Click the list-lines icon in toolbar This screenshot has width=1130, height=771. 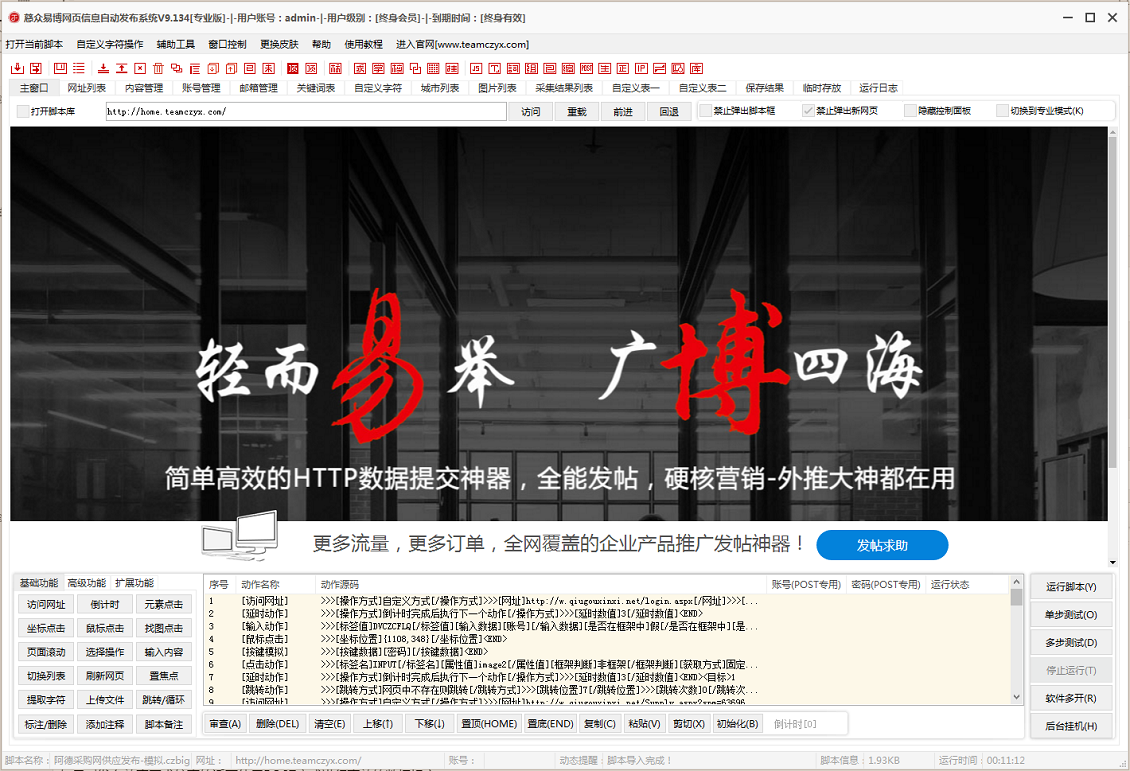point(79,68)
